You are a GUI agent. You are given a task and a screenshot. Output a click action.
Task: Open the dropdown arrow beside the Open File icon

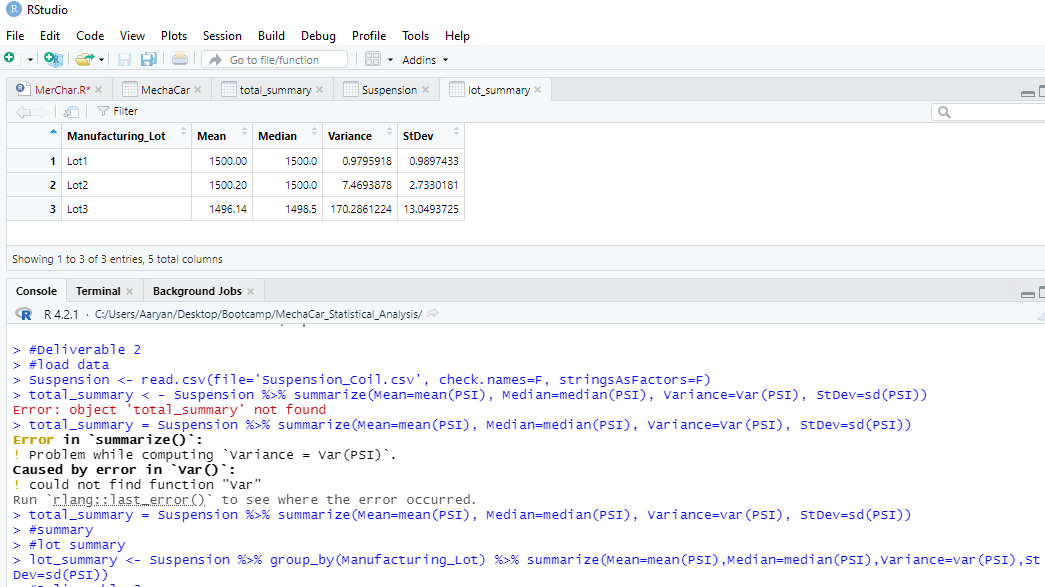100,59
